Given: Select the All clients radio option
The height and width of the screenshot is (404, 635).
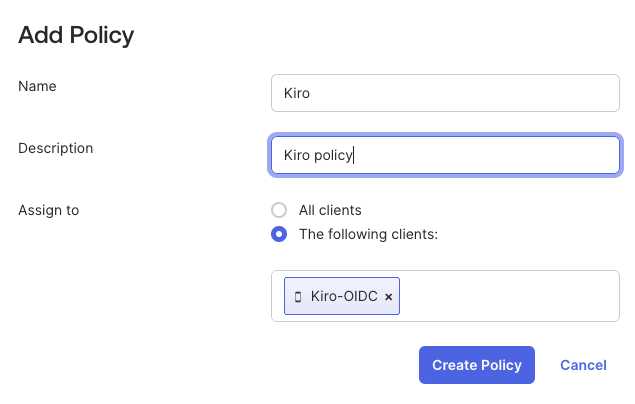Looking at the screenshot, I should 279,211.
